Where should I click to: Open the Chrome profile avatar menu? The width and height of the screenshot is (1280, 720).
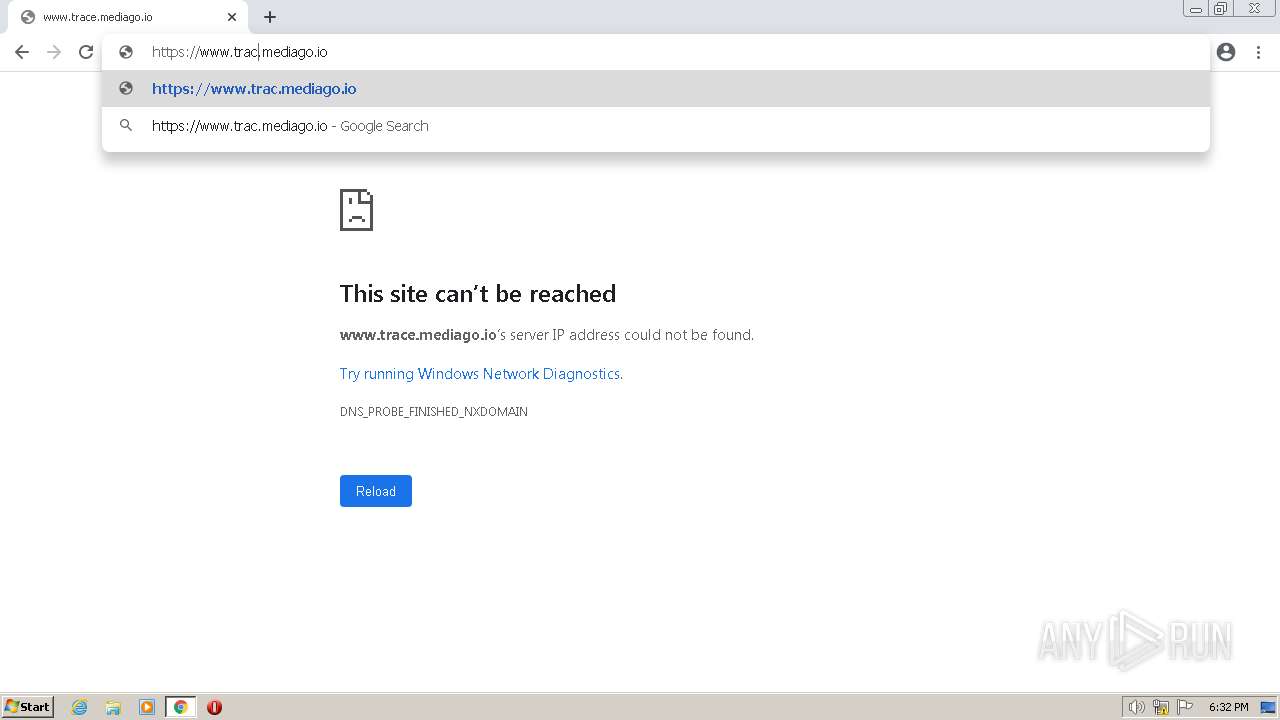pos(1226,52)
